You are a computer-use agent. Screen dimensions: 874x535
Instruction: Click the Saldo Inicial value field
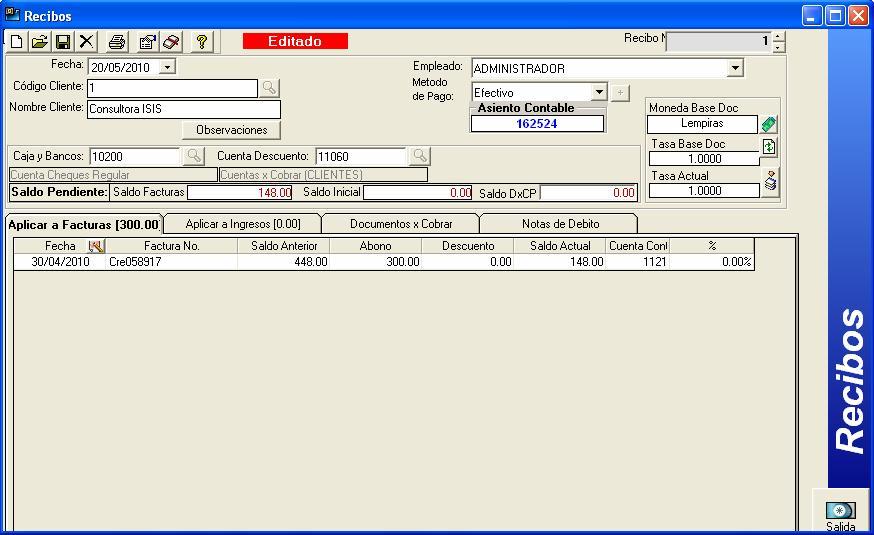pos(417,193)
